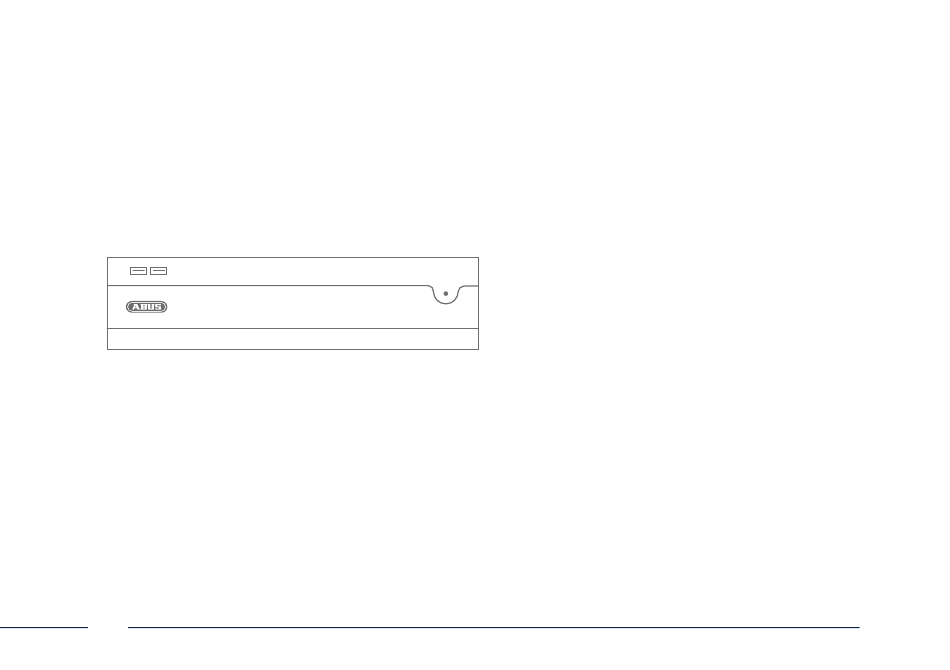This screenshot has height=670, width=950.
Task: Click the inner slot of the right USB port
Action: (x=159, y=271)
